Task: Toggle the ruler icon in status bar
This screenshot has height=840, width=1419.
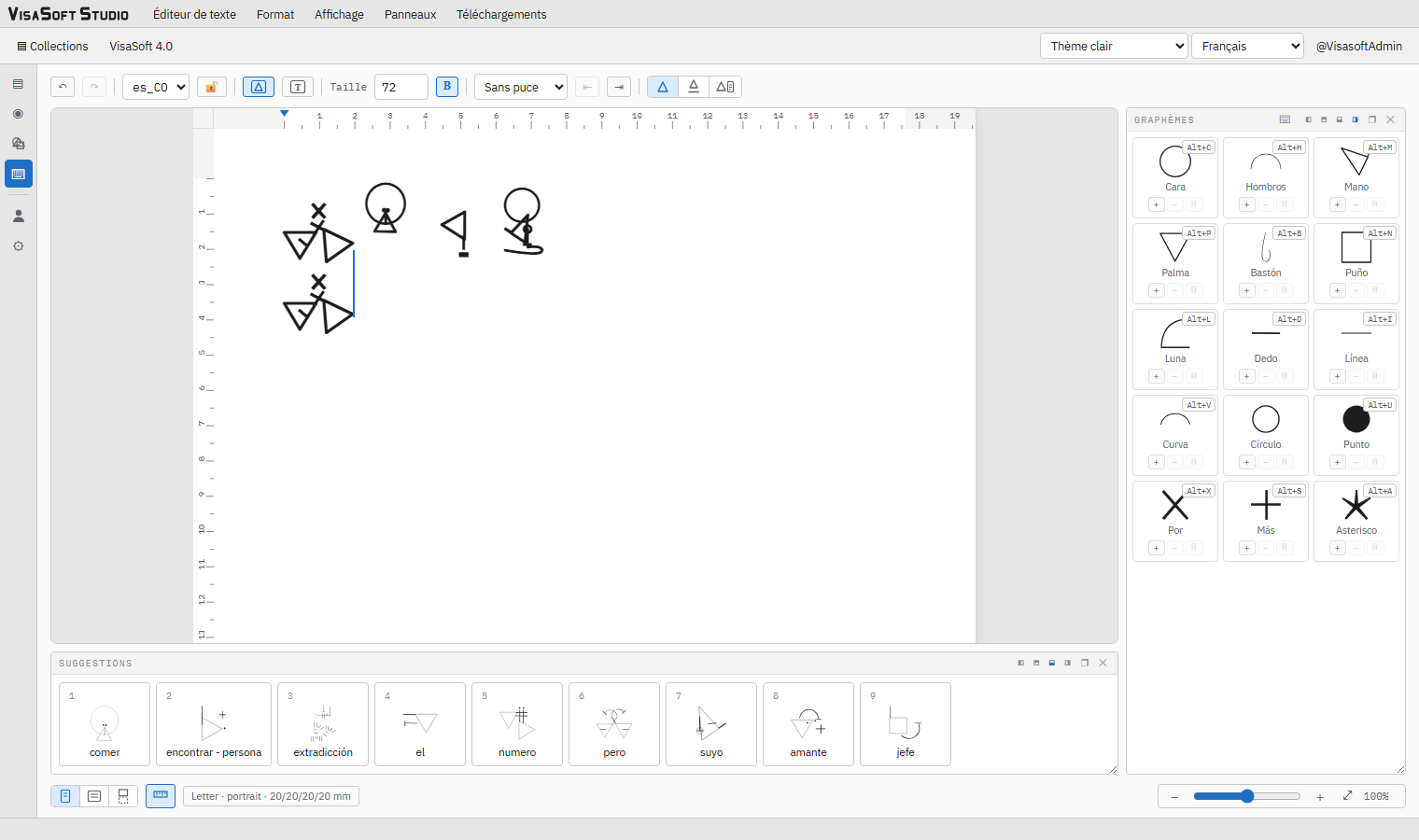Action: pyautogui.click(x=161, y=796)
